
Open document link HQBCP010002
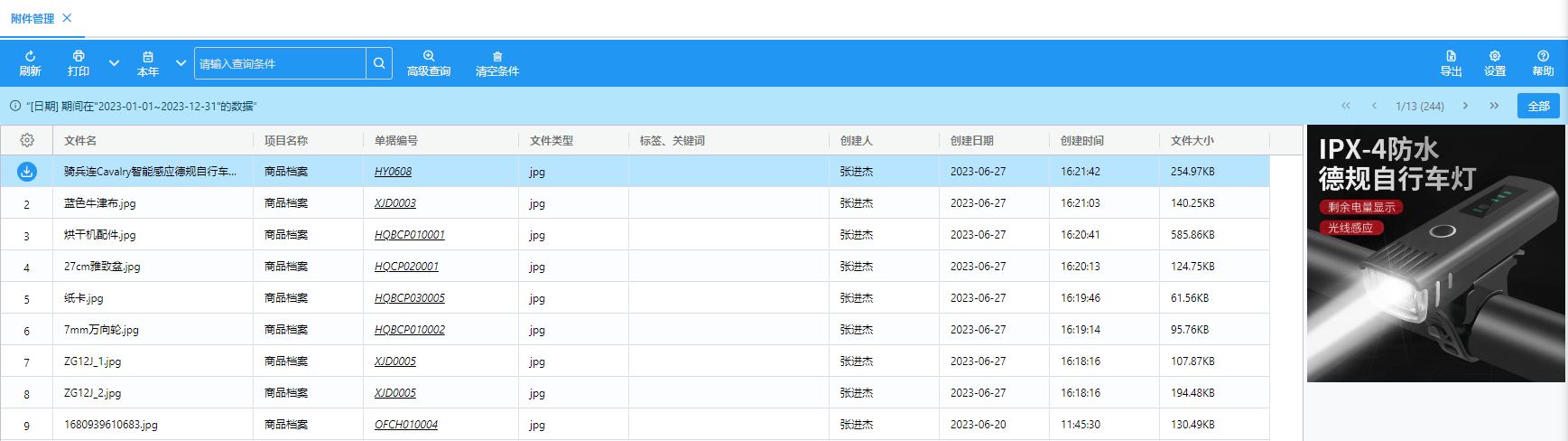pyautogui.click(x=410, y=330)
